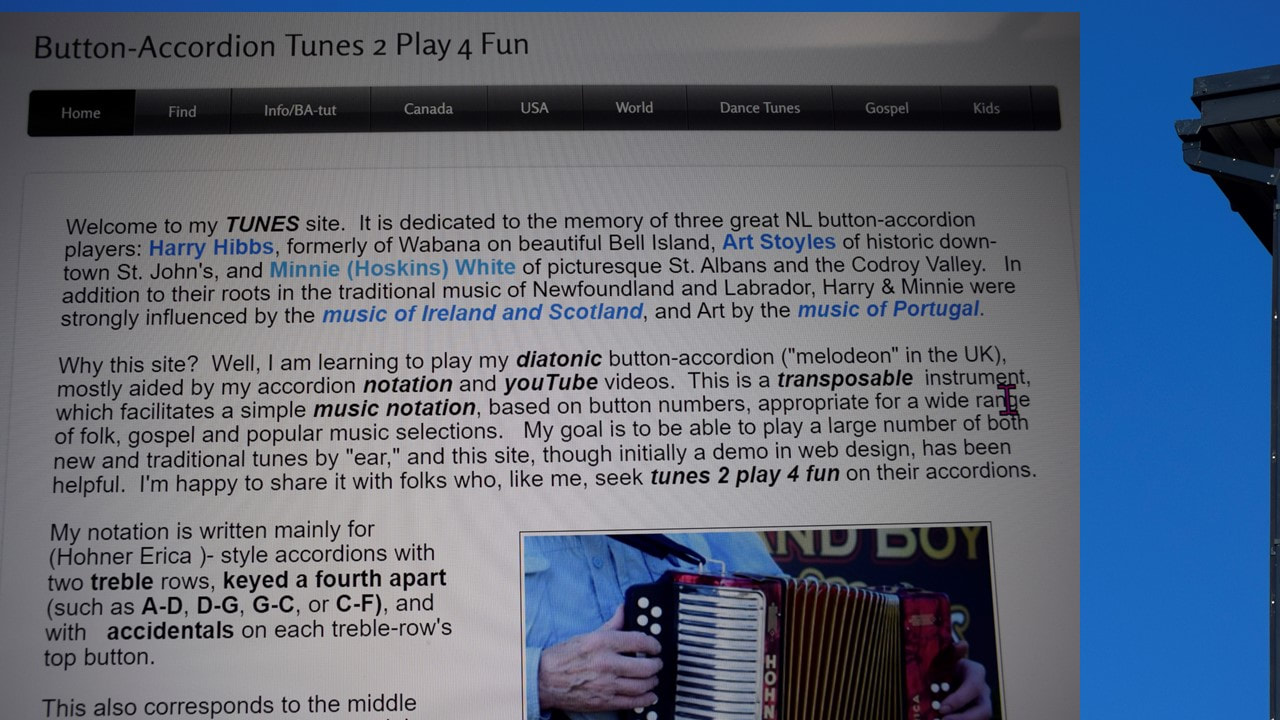Click the Minnie (Hoskins) White link

(392, 269)
